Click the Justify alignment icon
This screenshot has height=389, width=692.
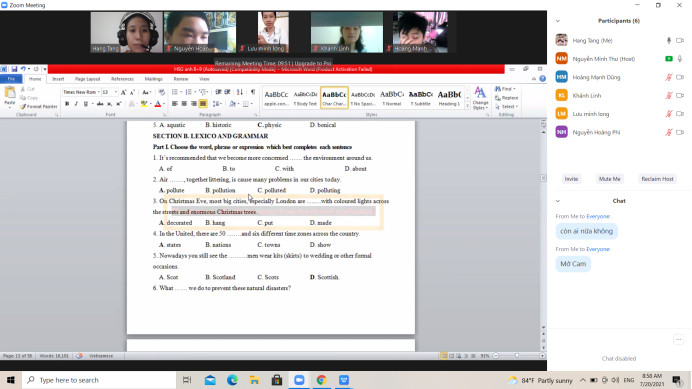[203, 104]
